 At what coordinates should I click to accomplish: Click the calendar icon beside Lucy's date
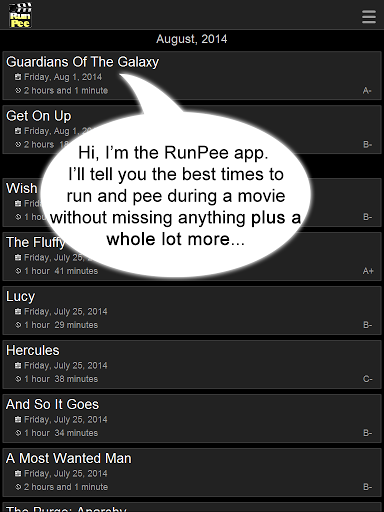point(18,311)
